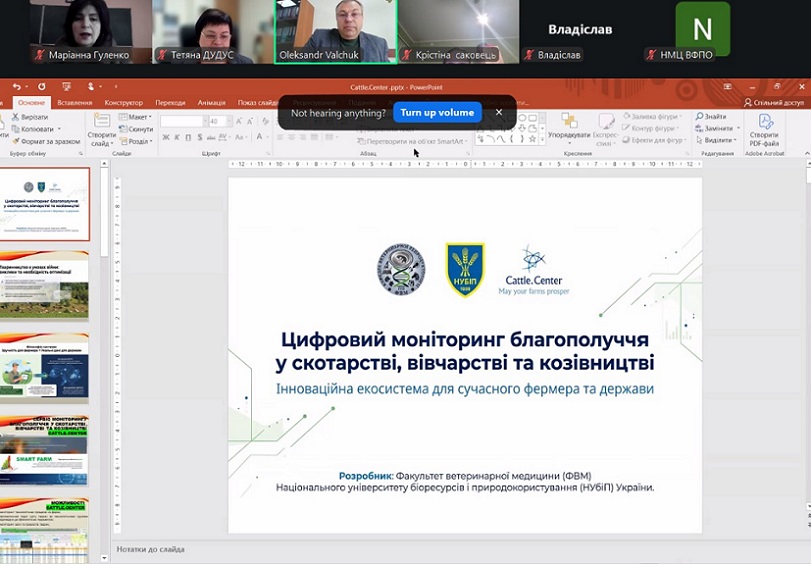Screen dimensions: 811x564
Task: Select the oval shape in shapes gallery
Action: [x=522, y=117]
